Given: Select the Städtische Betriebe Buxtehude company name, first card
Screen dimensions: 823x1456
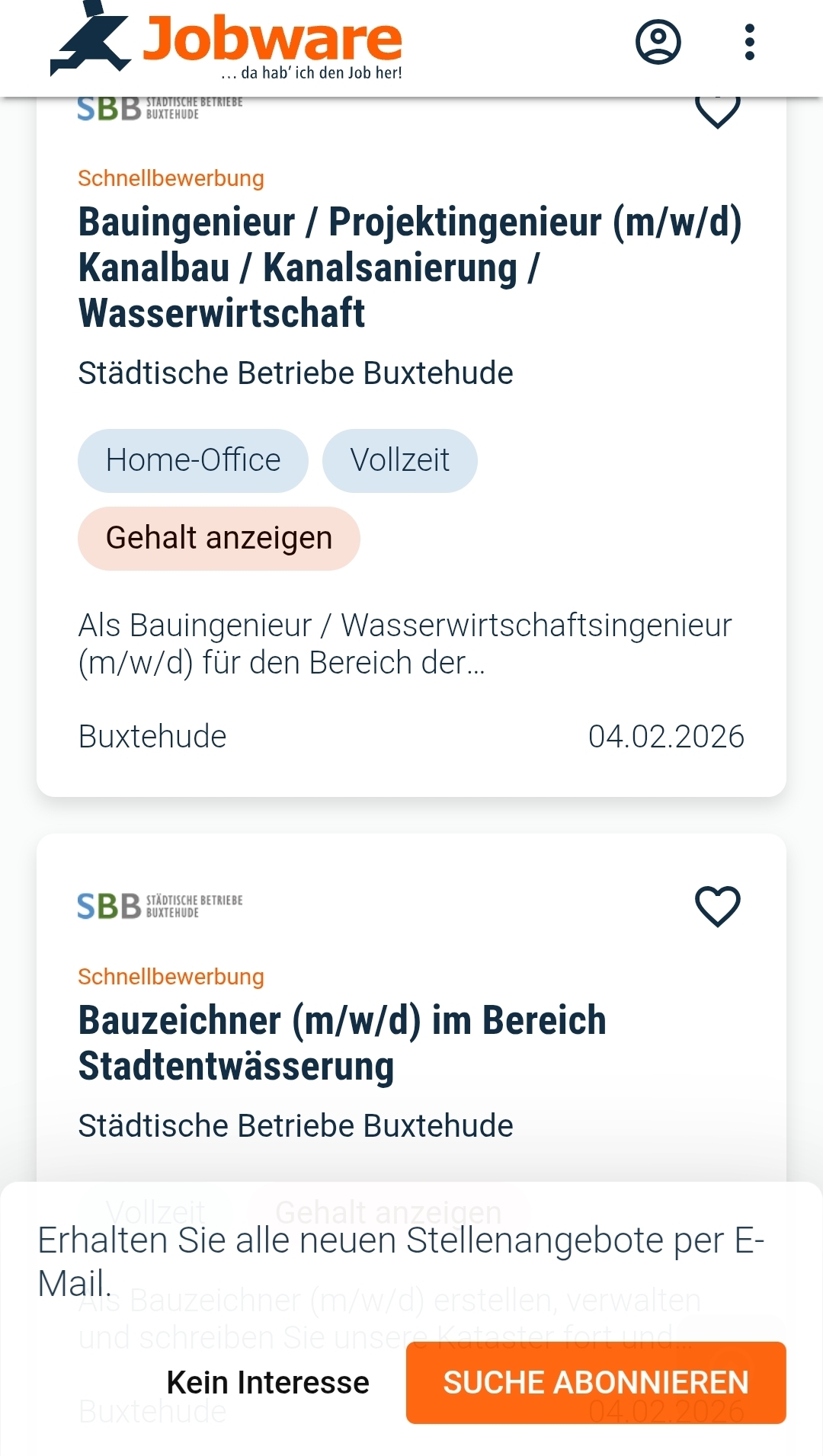Looking at the screenshot, I should [296, 373].
